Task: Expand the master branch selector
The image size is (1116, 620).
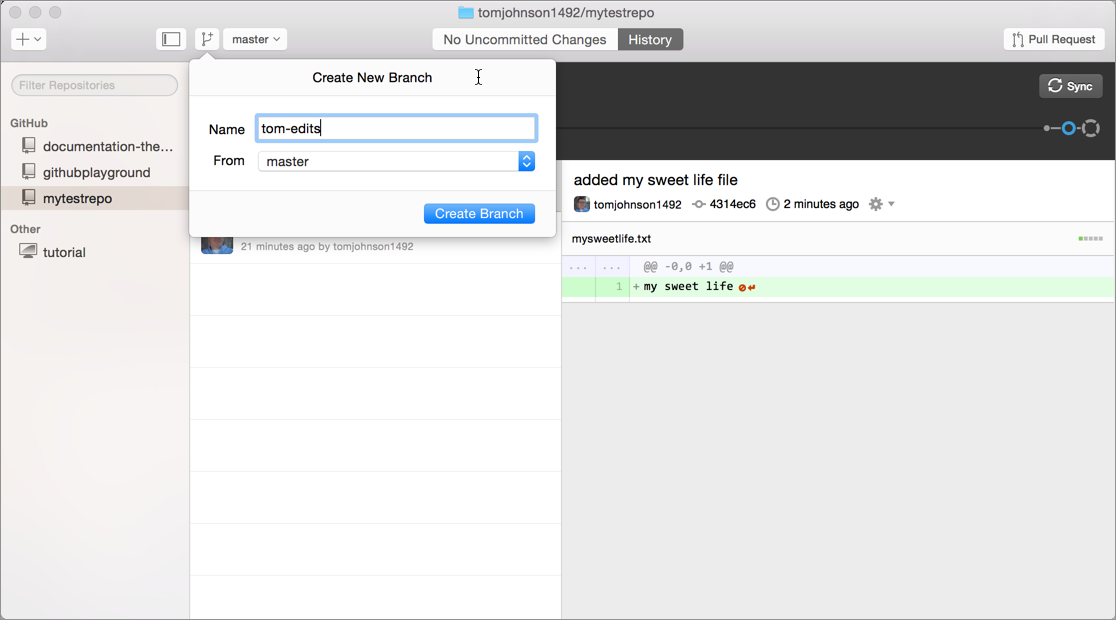Action: tap(255, 39)
